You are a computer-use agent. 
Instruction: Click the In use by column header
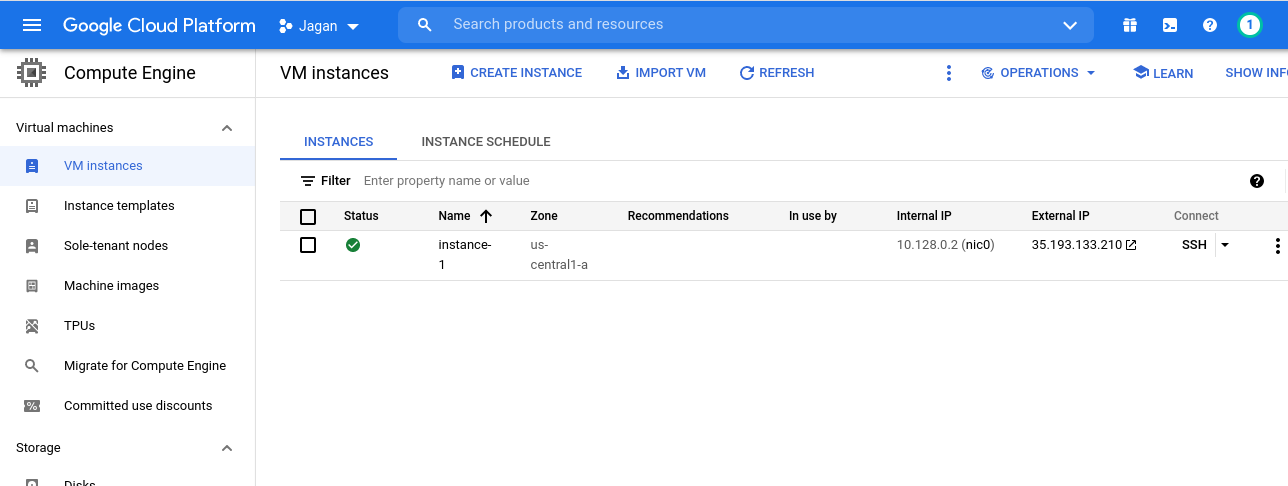click(813, 216)
